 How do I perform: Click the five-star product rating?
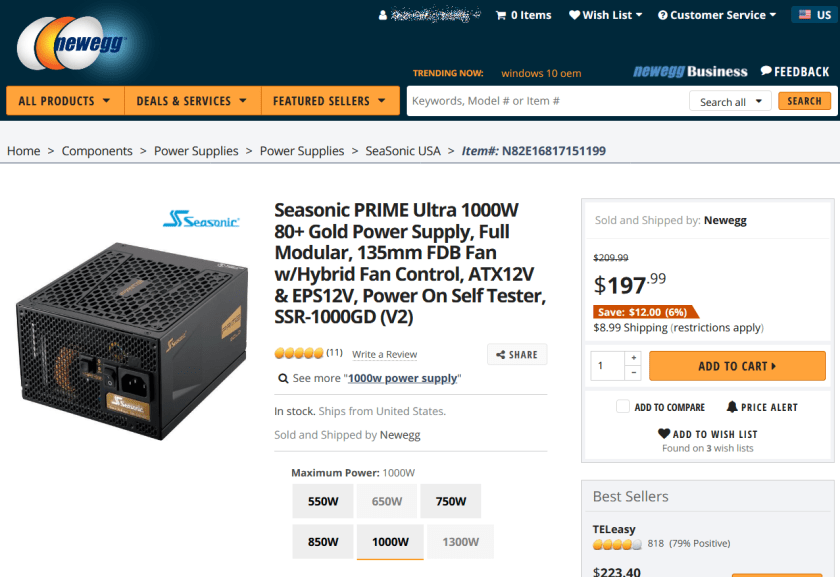click(x=299, y=353)
